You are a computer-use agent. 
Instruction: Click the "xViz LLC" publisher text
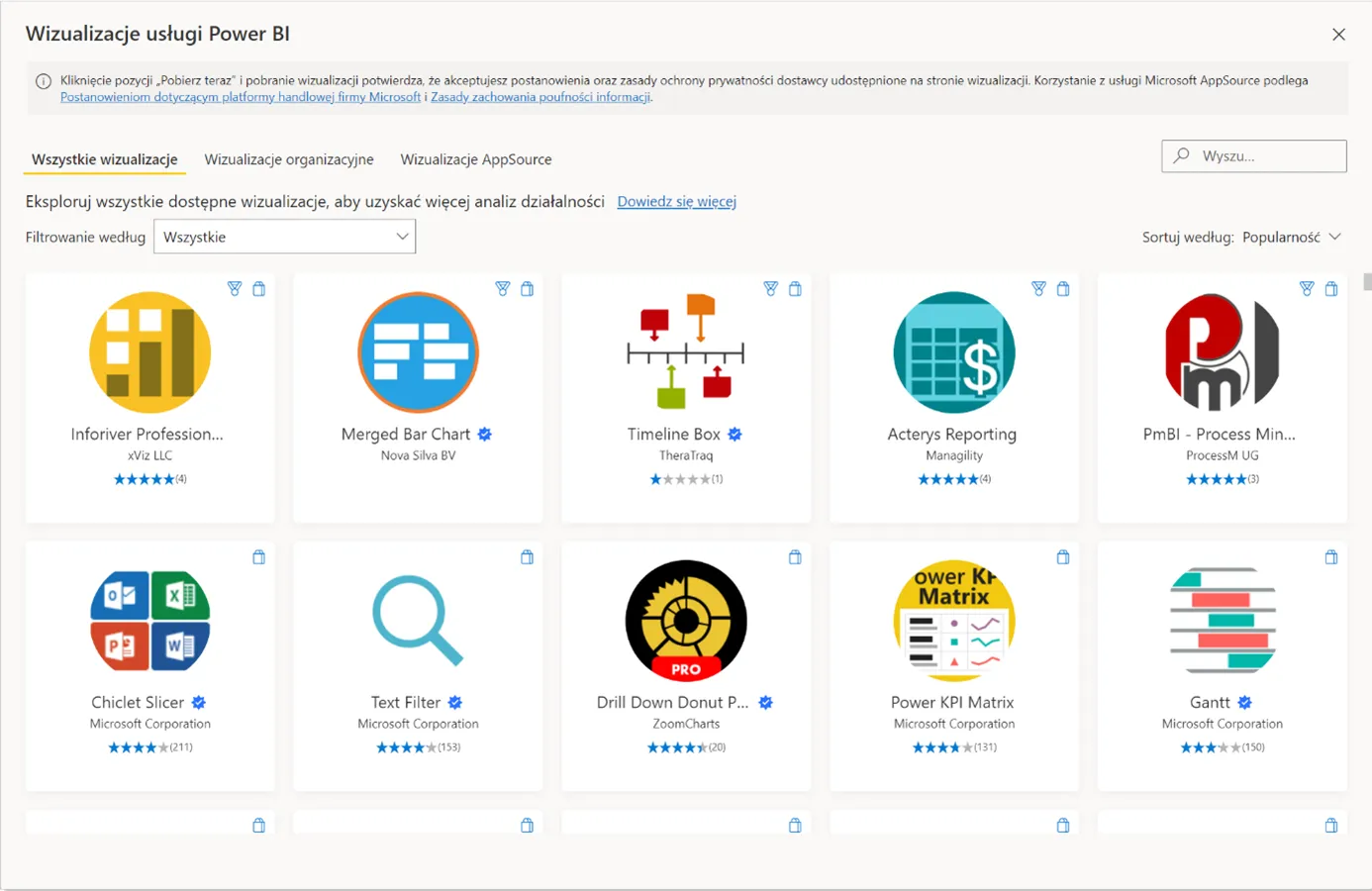(x=150, y=455)
